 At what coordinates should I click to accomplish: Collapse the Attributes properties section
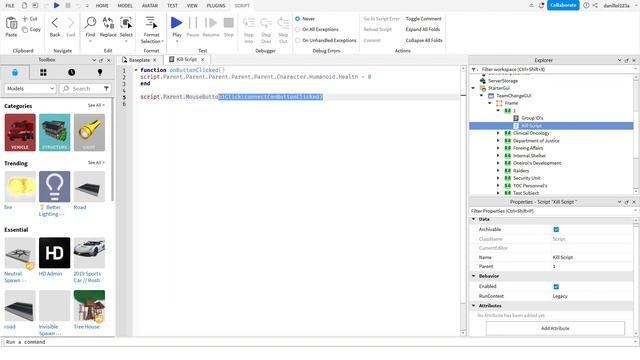click(x=473, y=305)
